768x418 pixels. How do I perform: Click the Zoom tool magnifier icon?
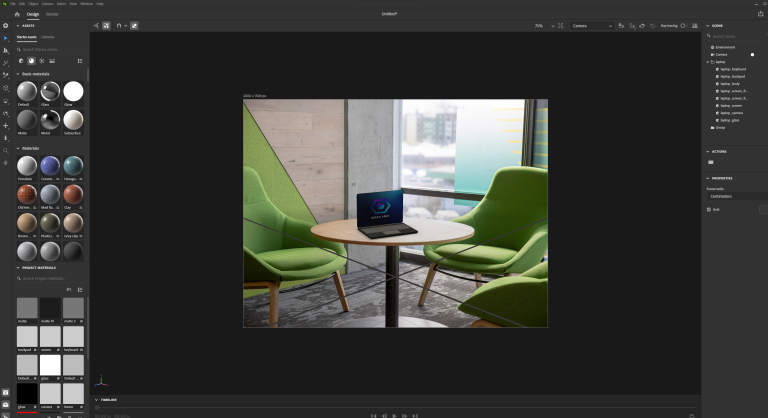pos(6,150)
